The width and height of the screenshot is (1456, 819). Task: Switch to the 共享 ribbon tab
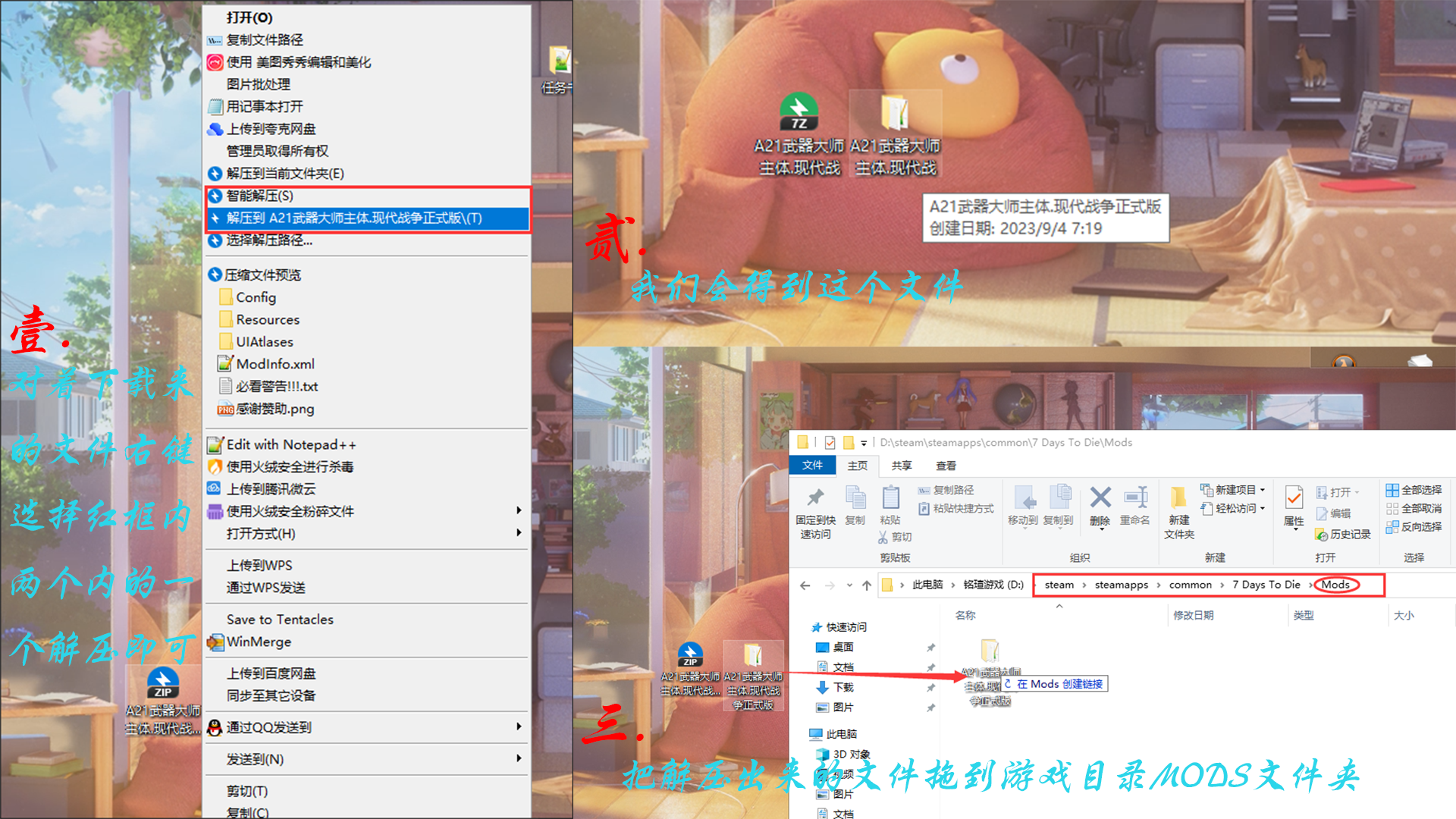pos(902,466)
